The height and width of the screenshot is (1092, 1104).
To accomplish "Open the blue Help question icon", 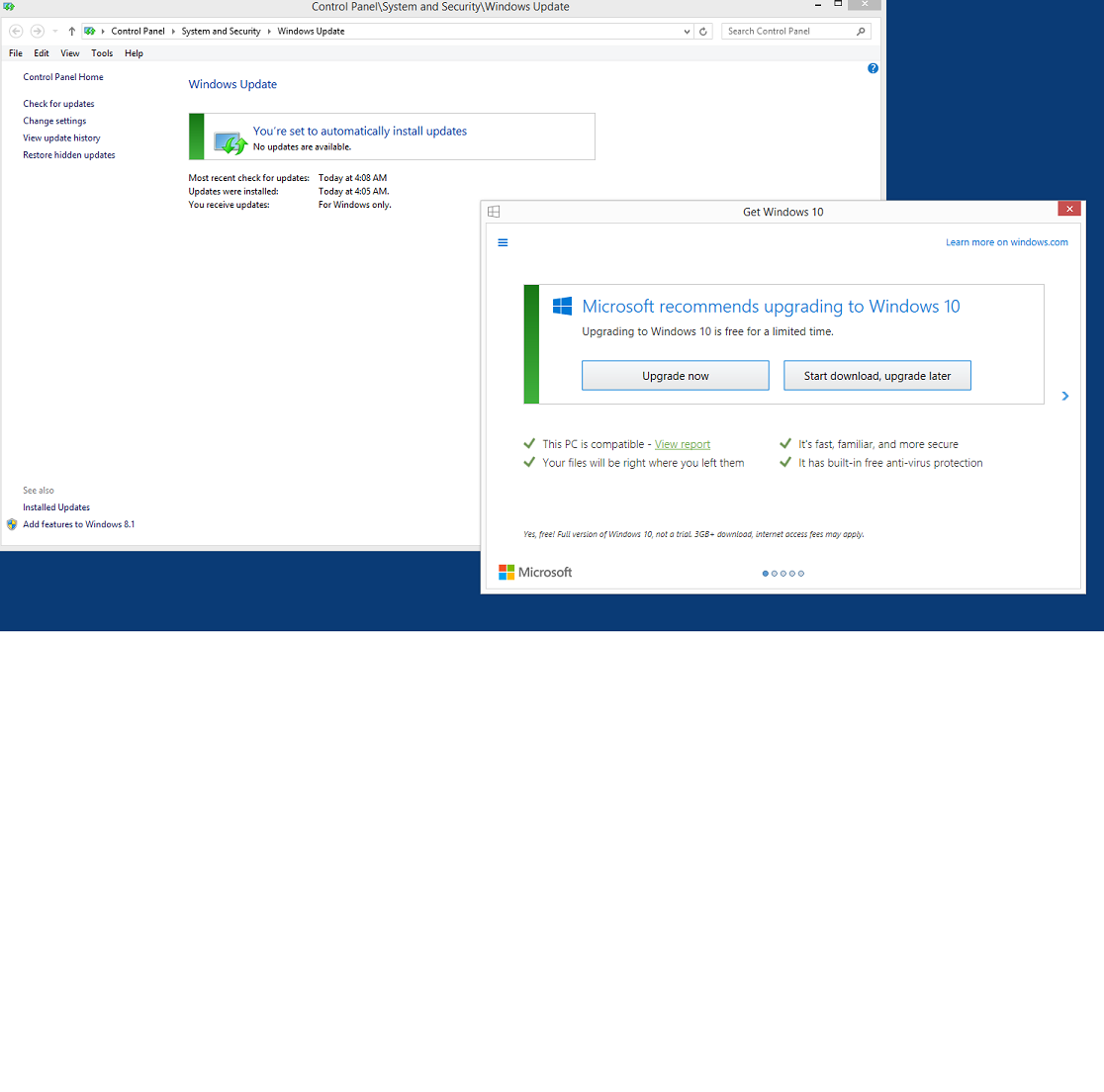I will (x=874, y=68).
